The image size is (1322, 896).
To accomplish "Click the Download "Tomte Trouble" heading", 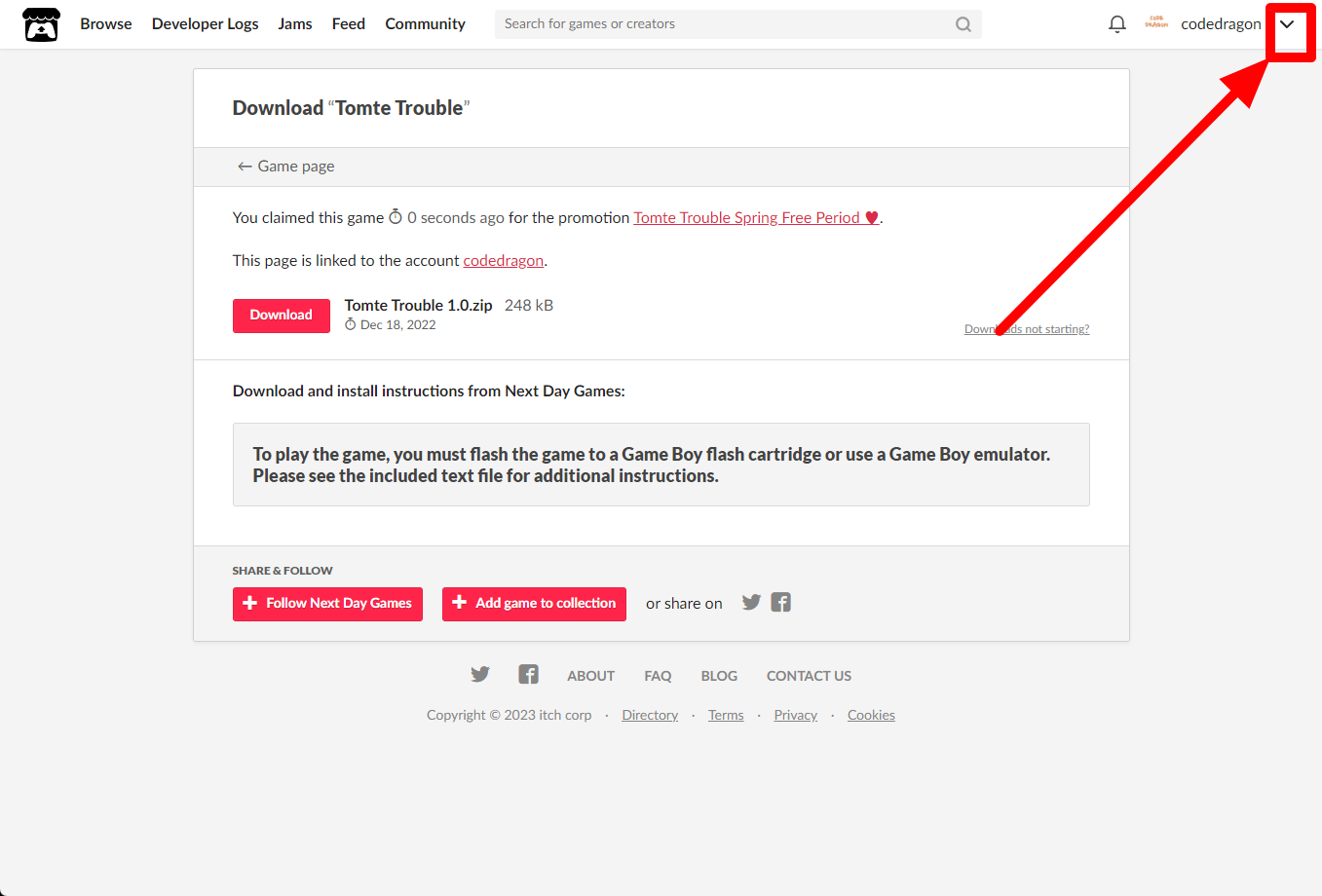I will [x=351, y=108].
